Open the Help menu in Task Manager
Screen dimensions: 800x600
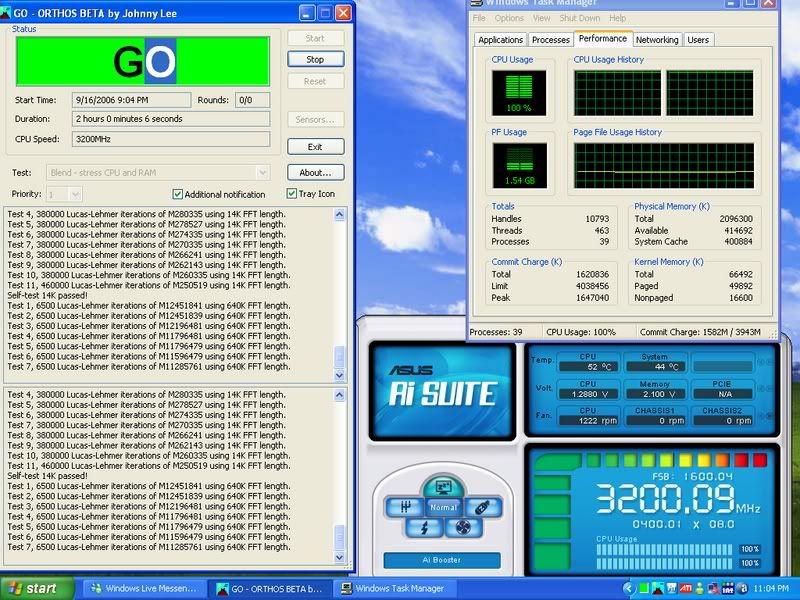pos(617,18)
